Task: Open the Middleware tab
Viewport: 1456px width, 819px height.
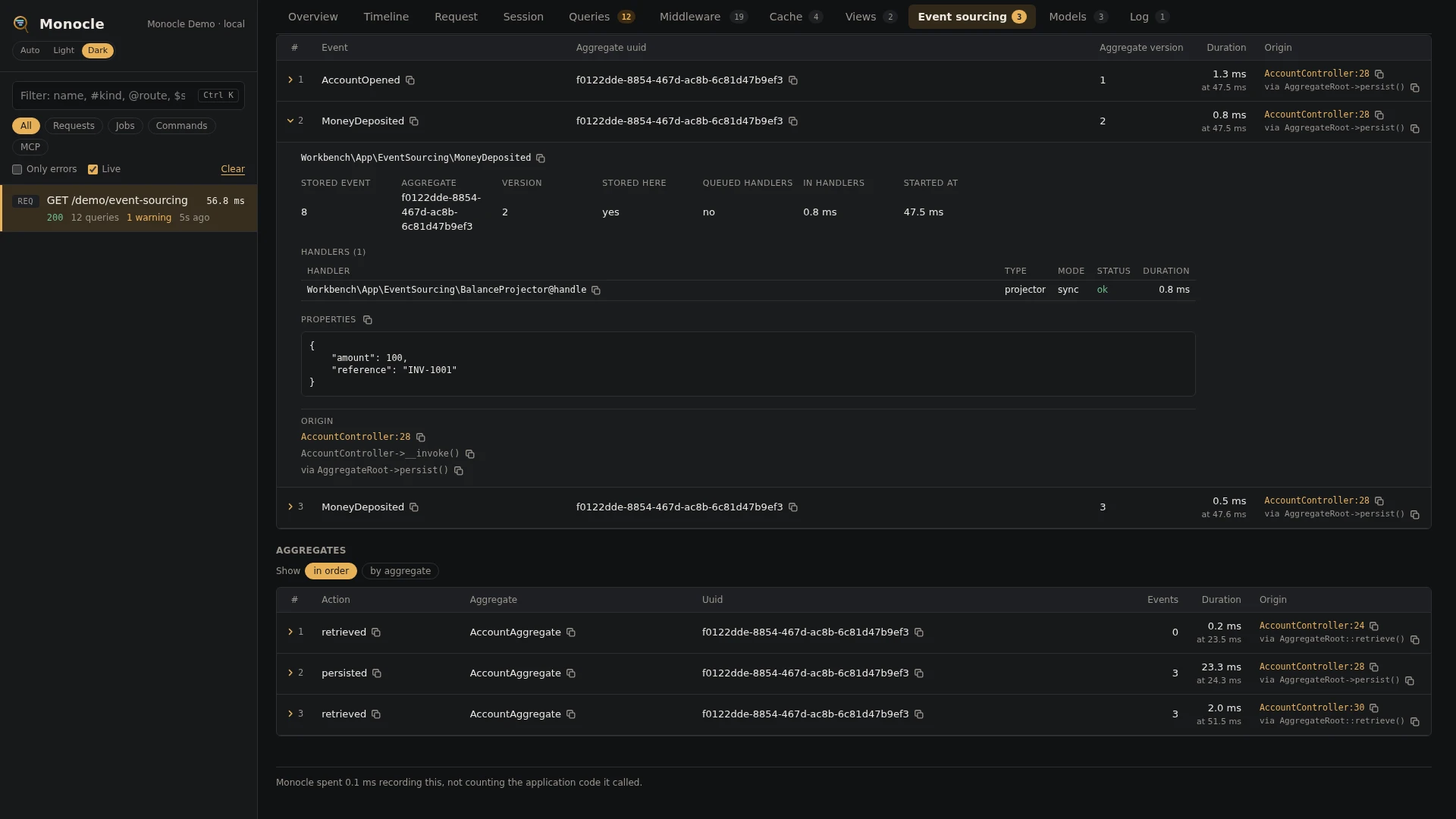Action: (703, 17)
